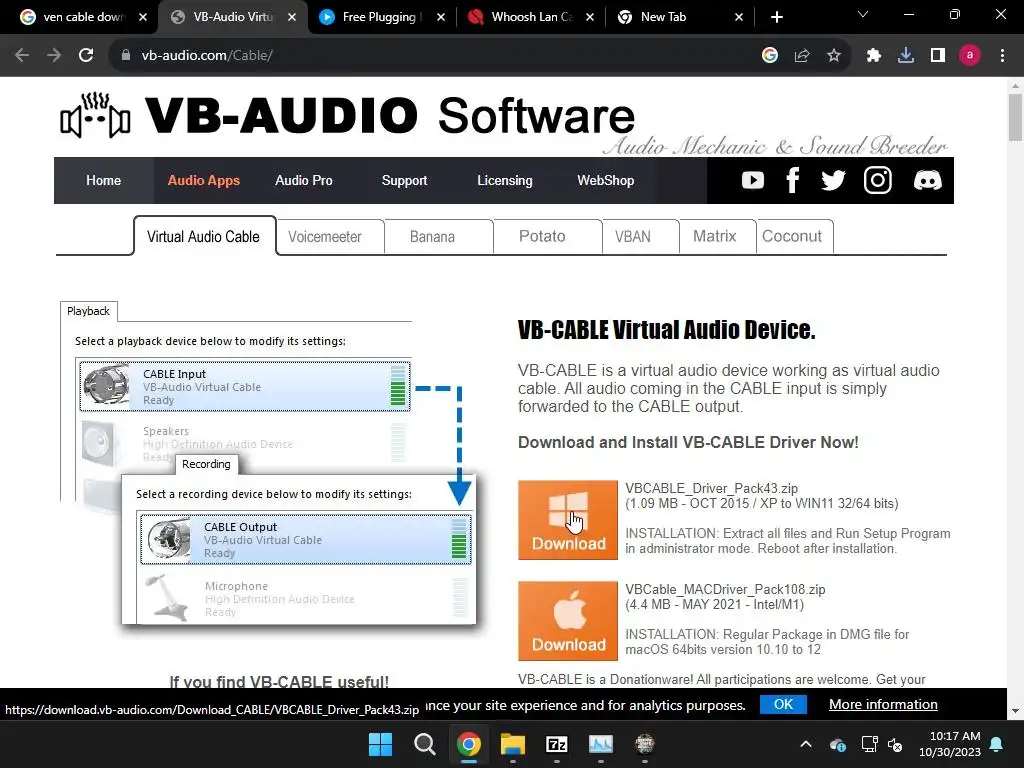Close the Free Plugging browser tab
This screenshot has height=768, width=1024.
coord(441,18)
